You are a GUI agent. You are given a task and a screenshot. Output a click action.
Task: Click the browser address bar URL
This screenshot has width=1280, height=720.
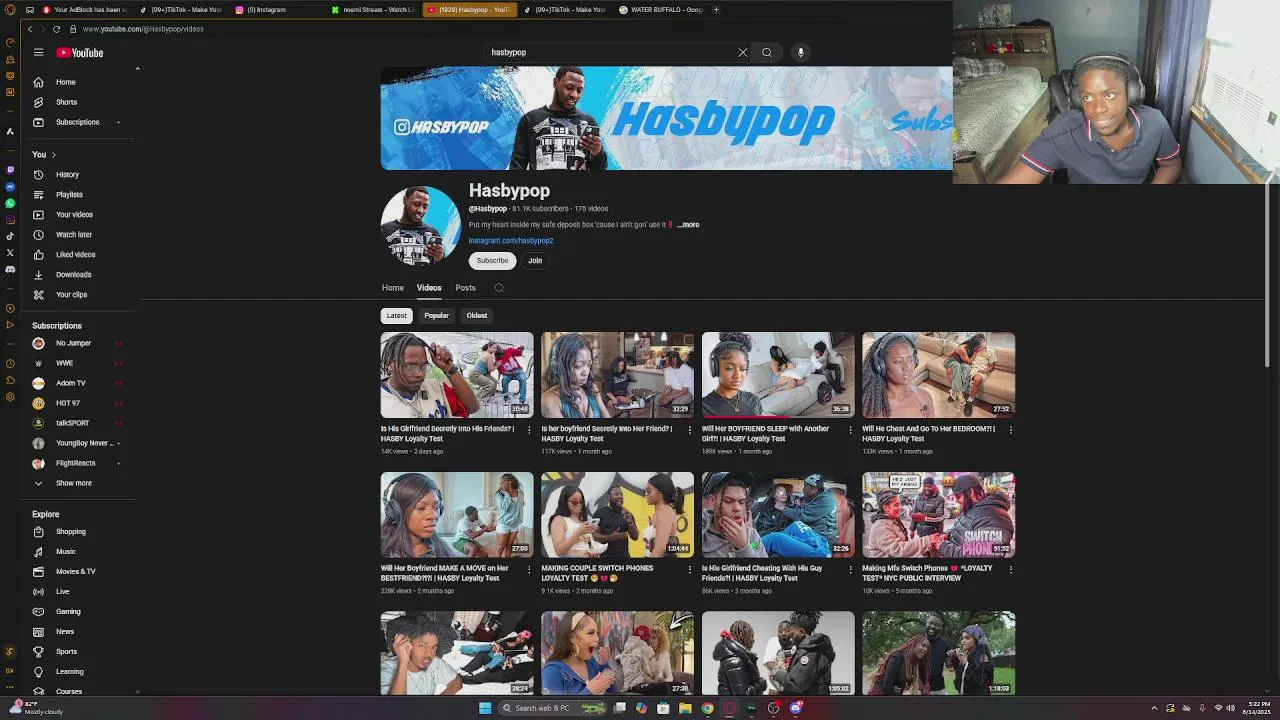point(143,29)
